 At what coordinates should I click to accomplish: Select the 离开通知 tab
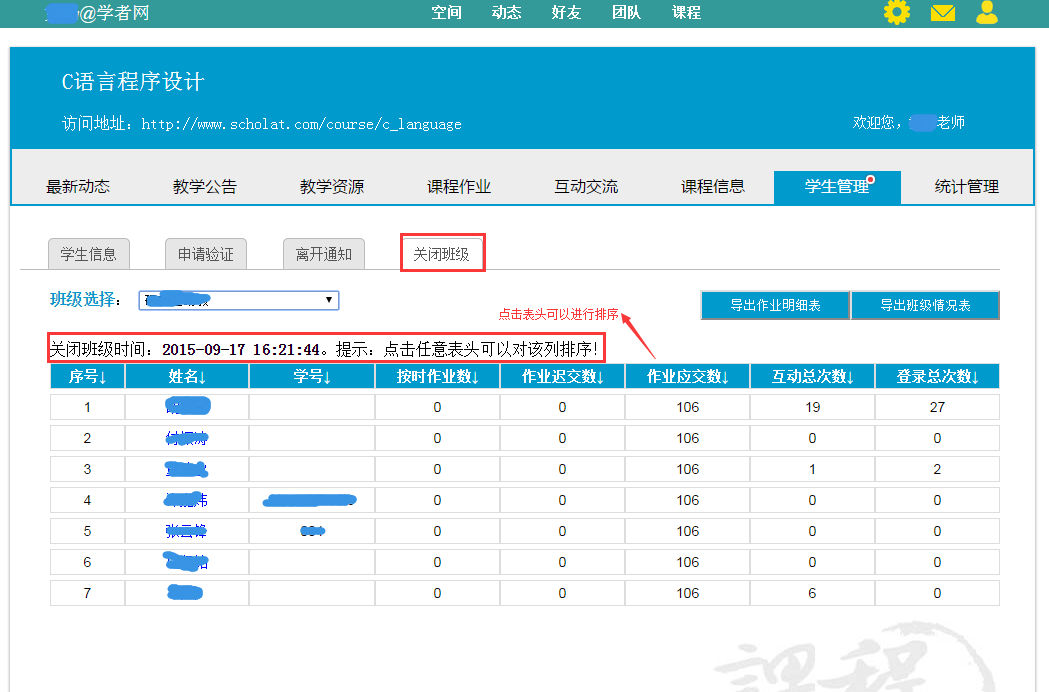tap(324, 254)
